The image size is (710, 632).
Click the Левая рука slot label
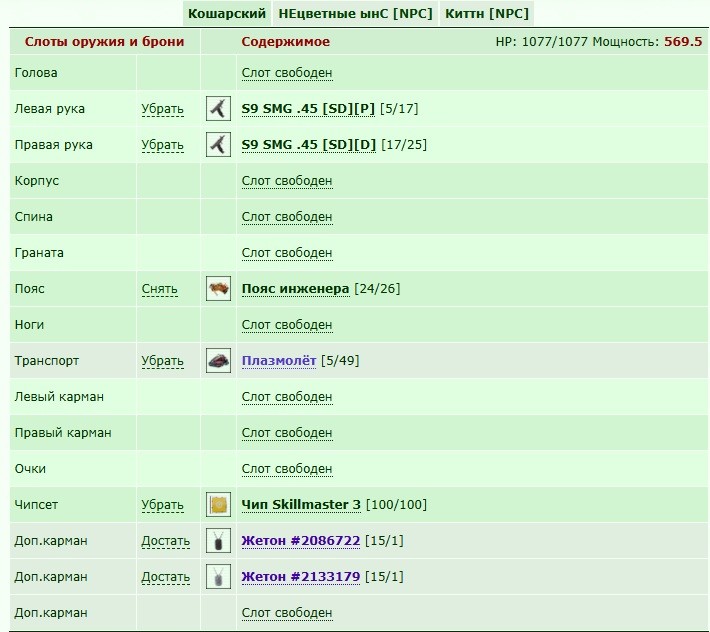(x=49, y=109)
